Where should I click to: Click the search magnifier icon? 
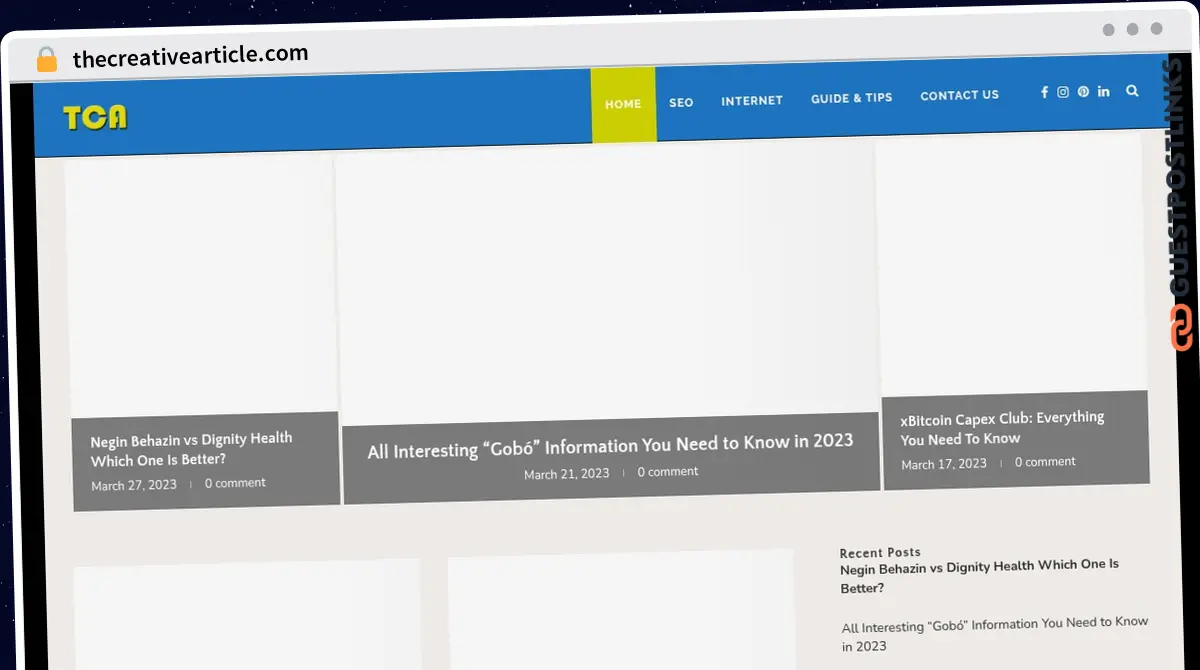pyautogui.click(x=1132, y=90)
